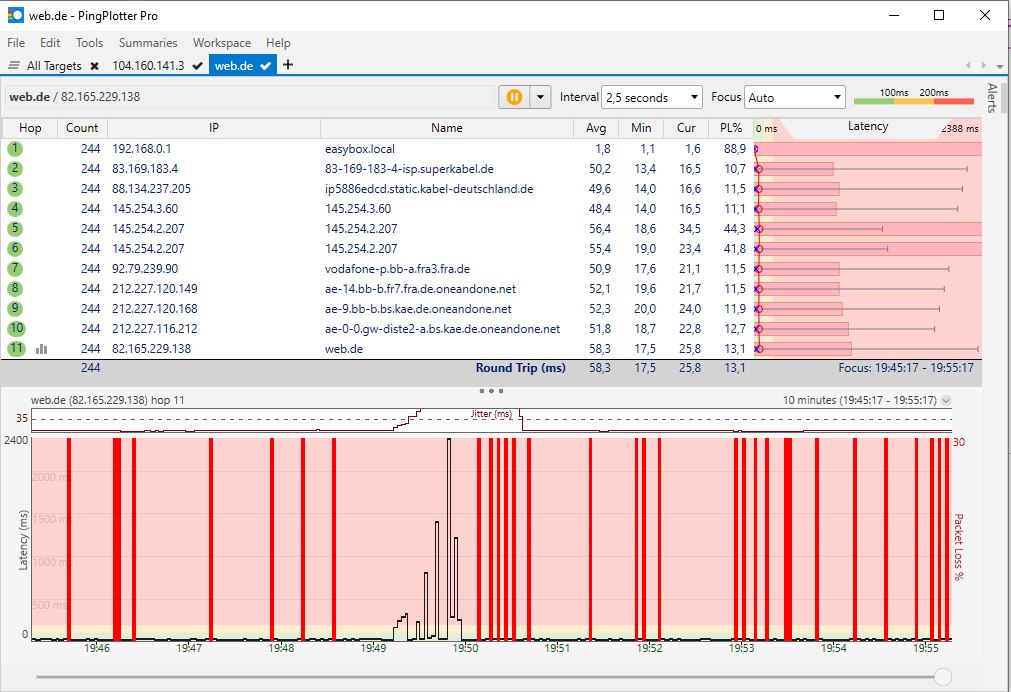Close the All Targets tab with its X
Viewport: 1011px width, 692px height.
tap(95, 66)
